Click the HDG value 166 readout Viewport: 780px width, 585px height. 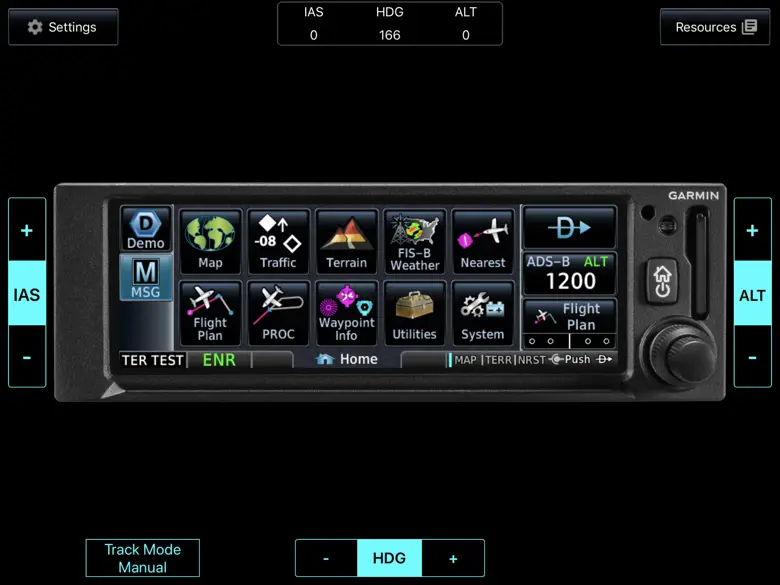(x=390, y=35)
